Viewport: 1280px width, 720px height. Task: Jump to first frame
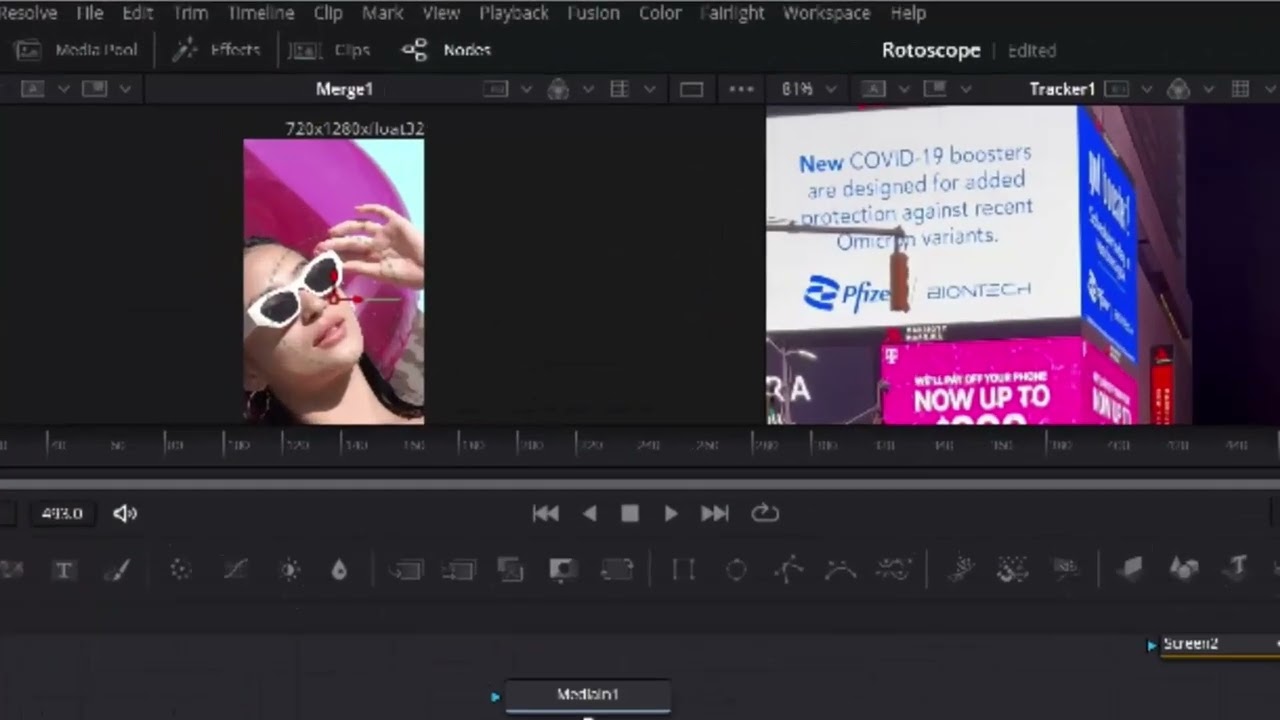click(x=545, y=513)
